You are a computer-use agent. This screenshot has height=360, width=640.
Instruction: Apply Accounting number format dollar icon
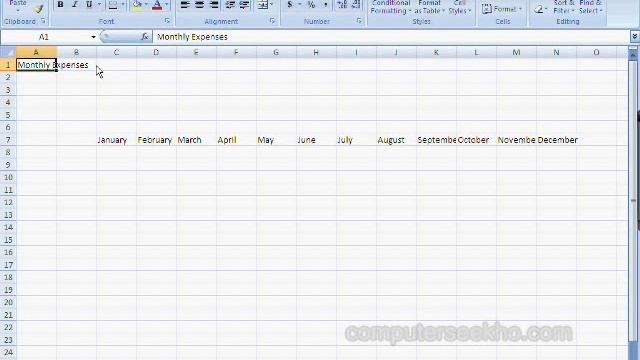pyautogui.click(x=289, y=4)
